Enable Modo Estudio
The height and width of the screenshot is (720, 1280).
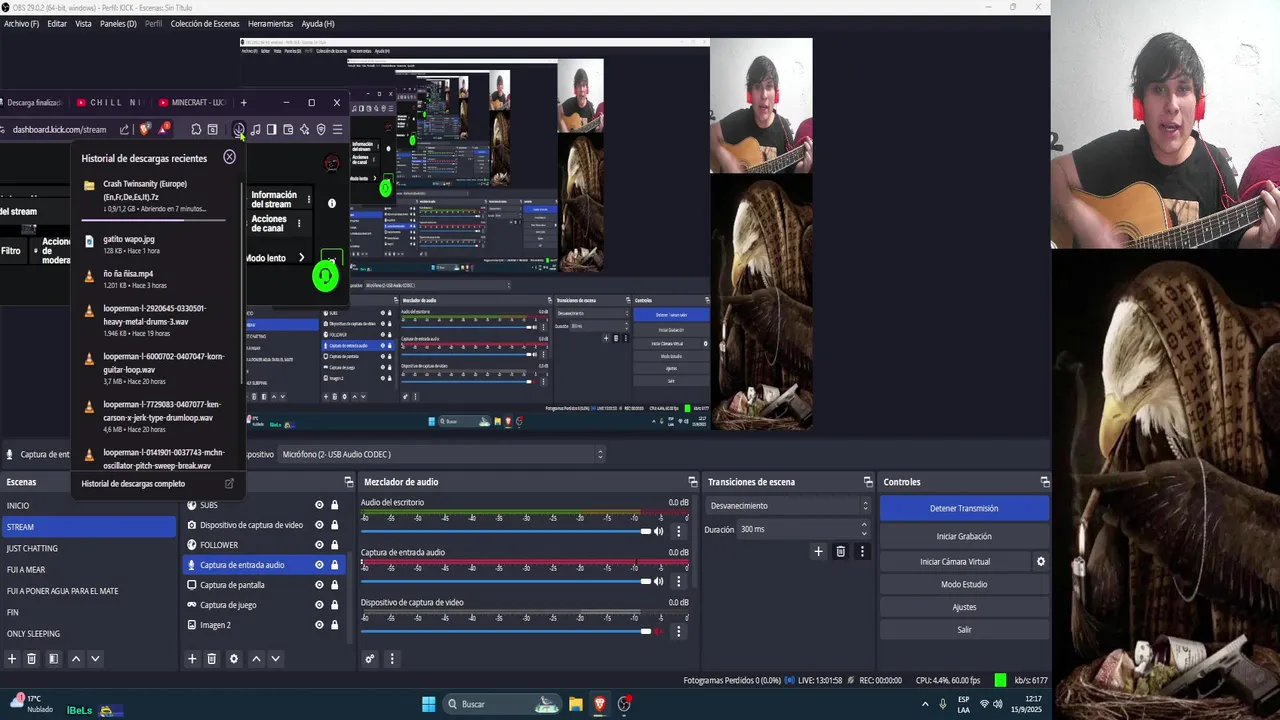click(964, 584)
